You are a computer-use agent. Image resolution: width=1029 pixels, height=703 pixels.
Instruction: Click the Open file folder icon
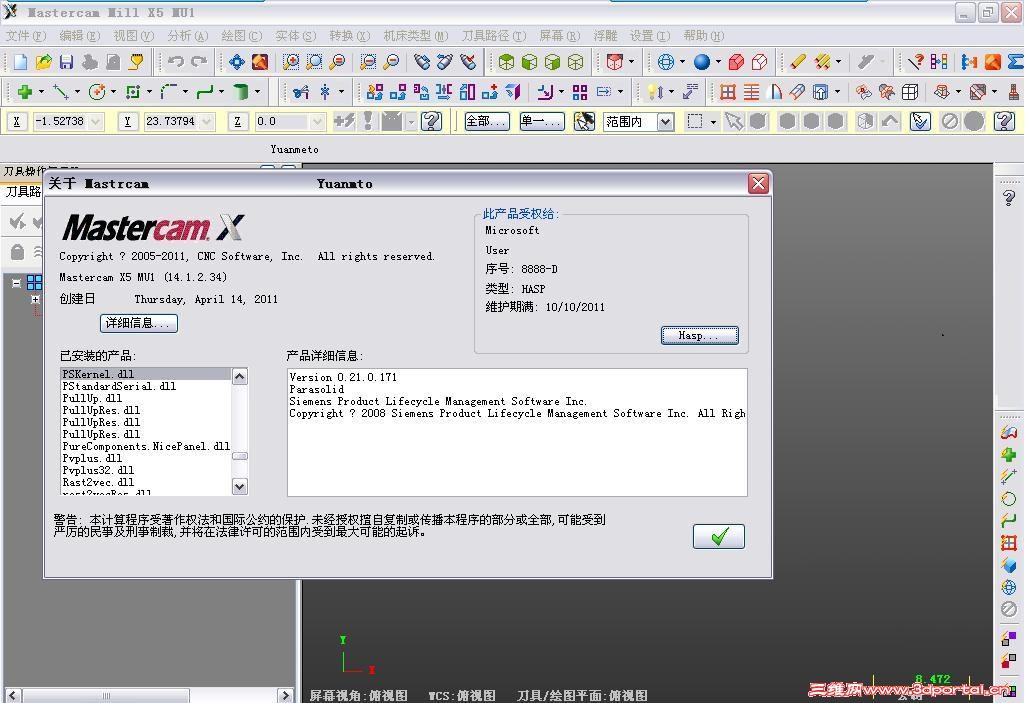tap(43, 62)
